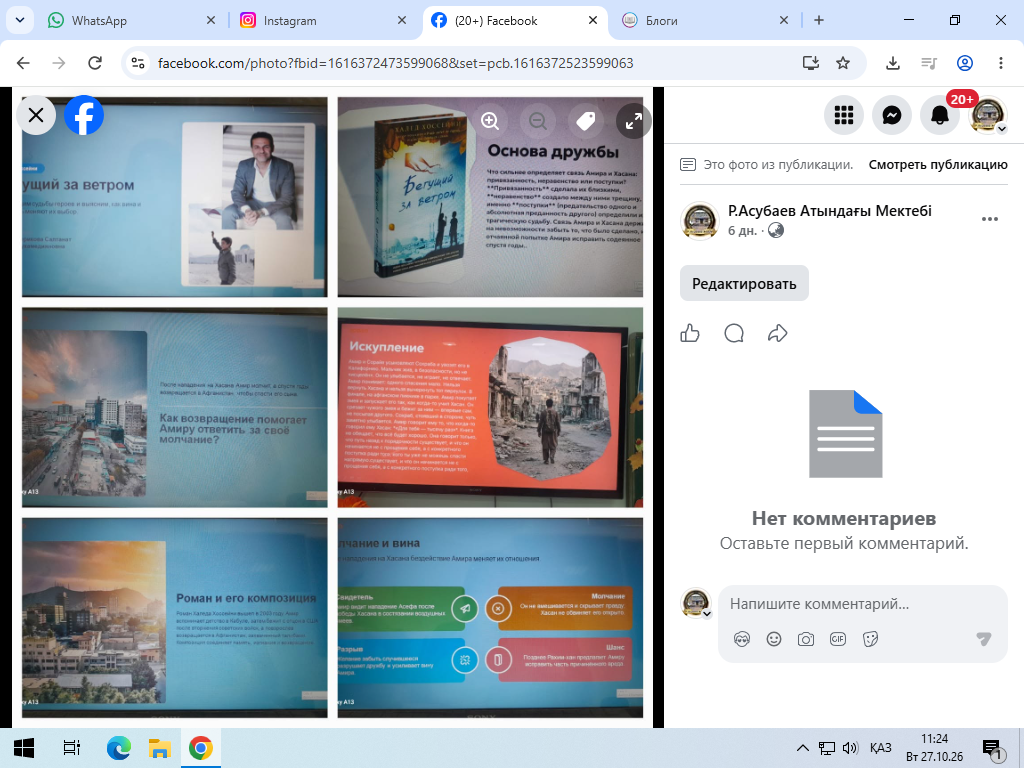Attach a photo to the comment
This screenshot has width=1024, height=768.
pyautogui.click(x=806, y=639)
